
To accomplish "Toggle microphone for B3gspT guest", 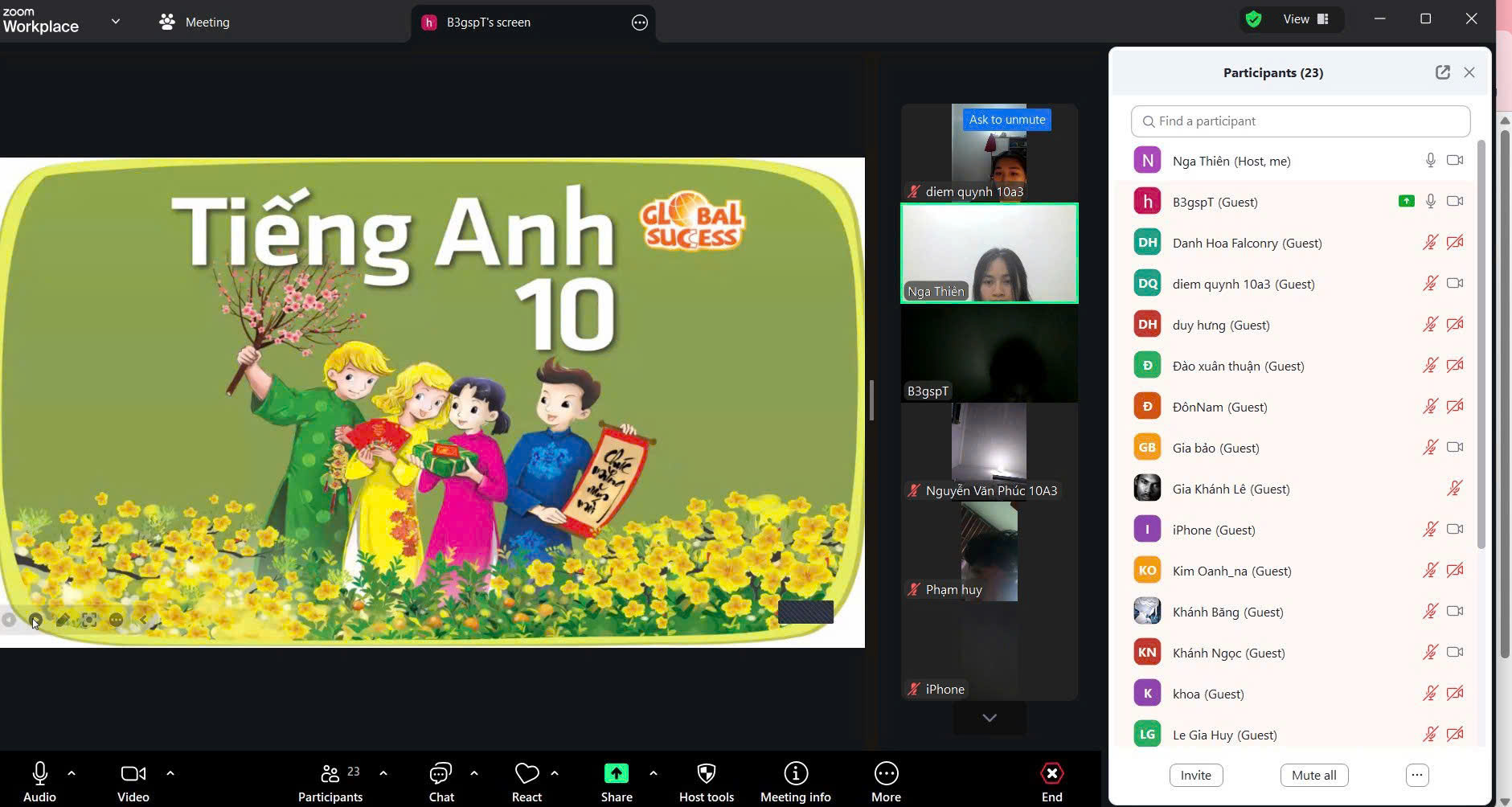I will coord(1430,202).
